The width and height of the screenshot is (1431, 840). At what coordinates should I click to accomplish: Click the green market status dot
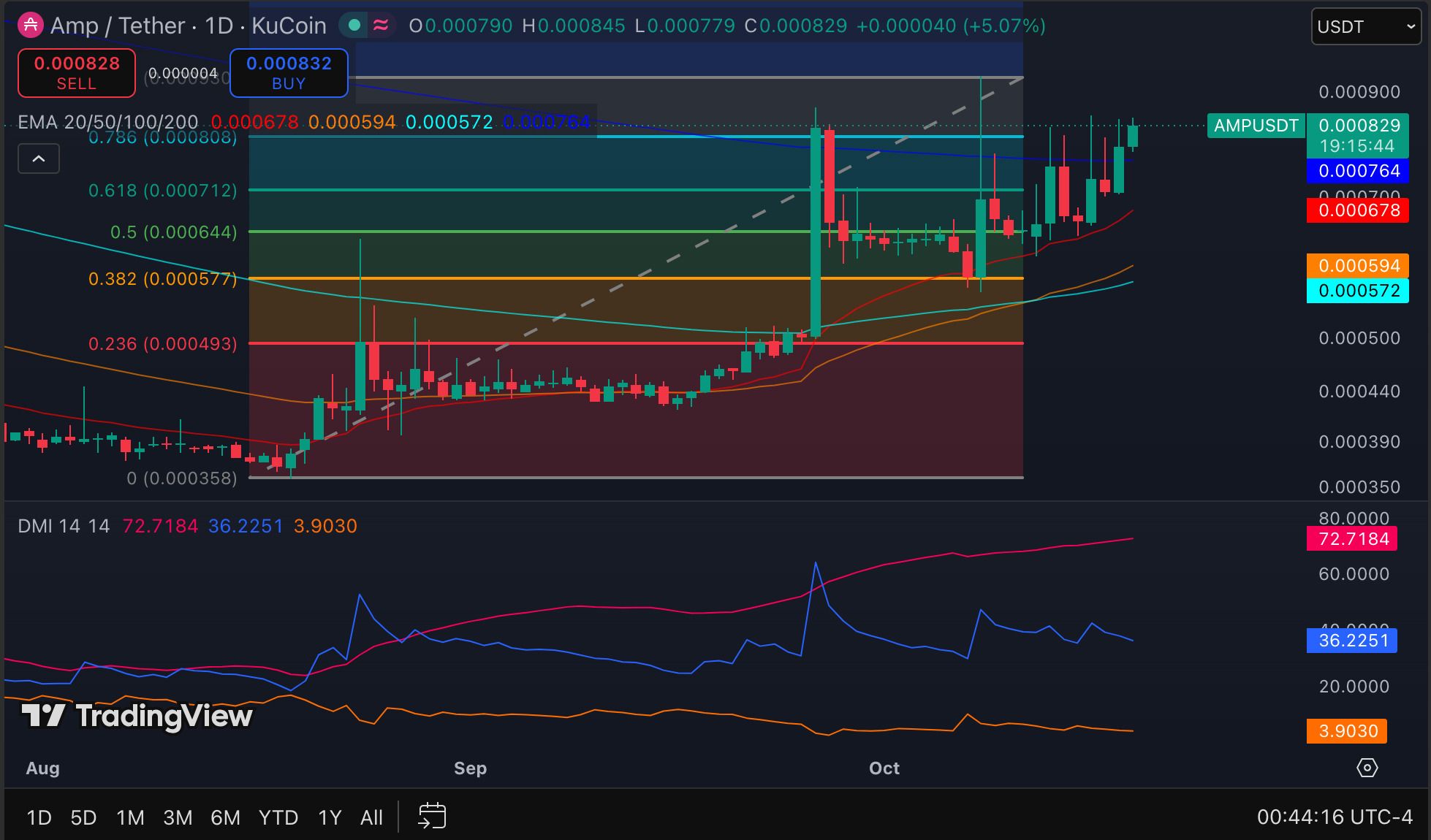354,26
